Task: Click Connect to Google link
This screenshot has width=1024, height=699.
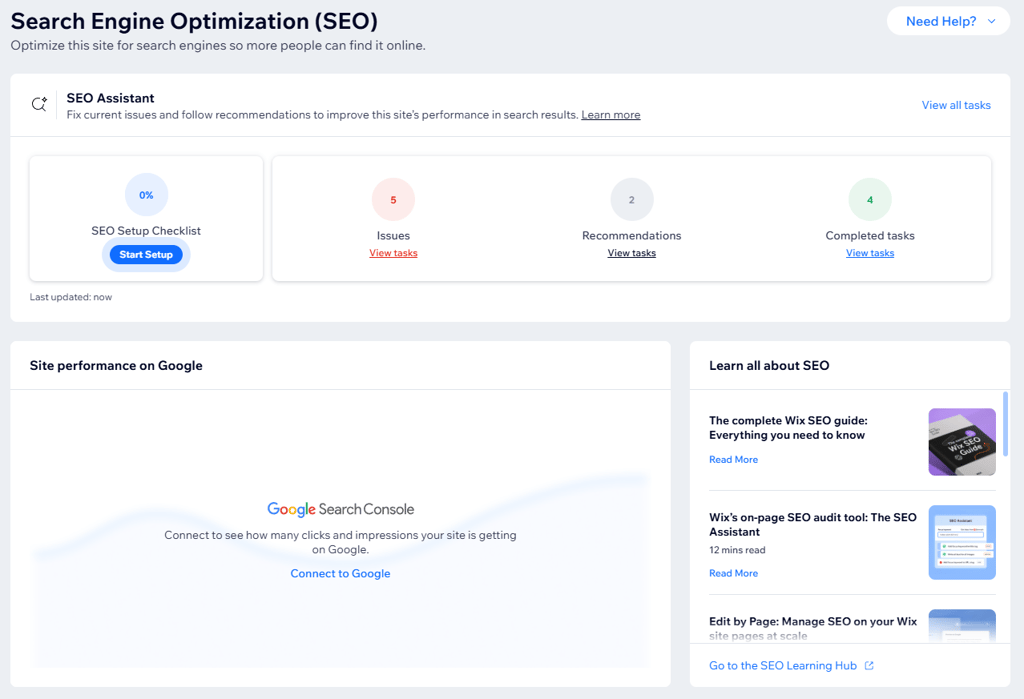Action: 340,574
